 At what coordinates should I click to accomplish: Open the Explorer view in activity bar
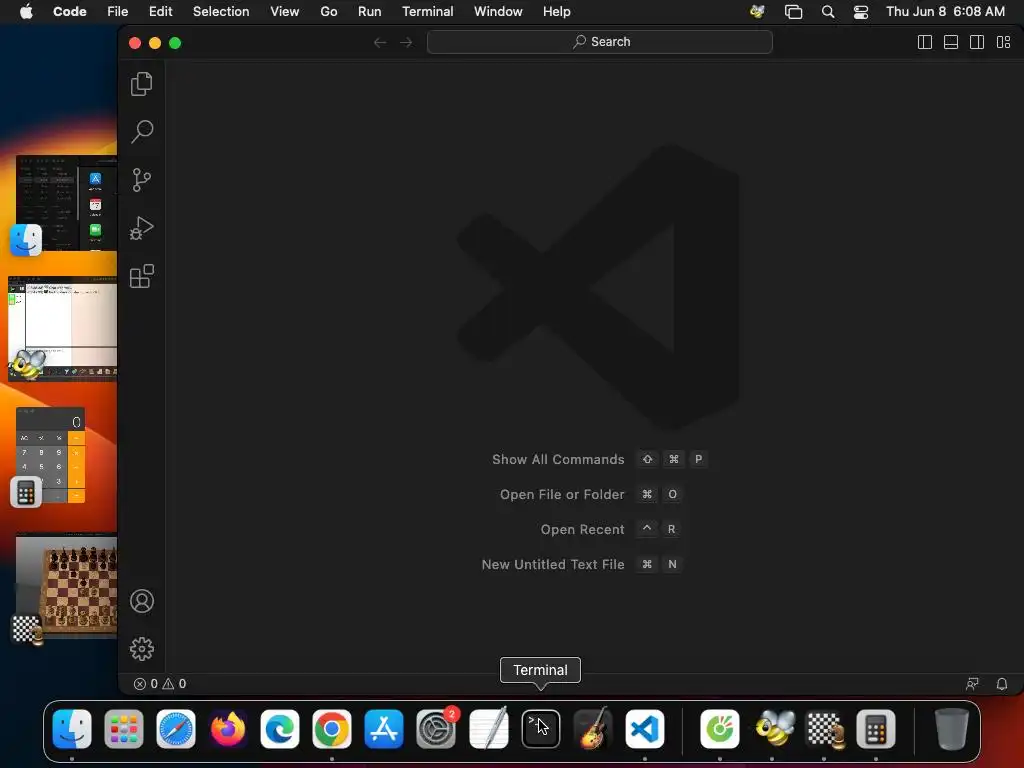tap(142, 84)
